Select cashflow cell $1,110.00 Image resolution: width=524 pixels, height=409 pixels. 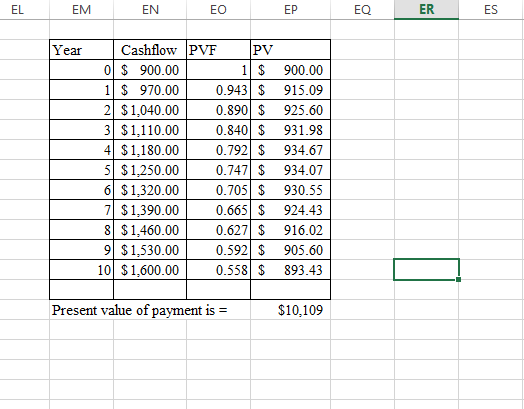150,130
